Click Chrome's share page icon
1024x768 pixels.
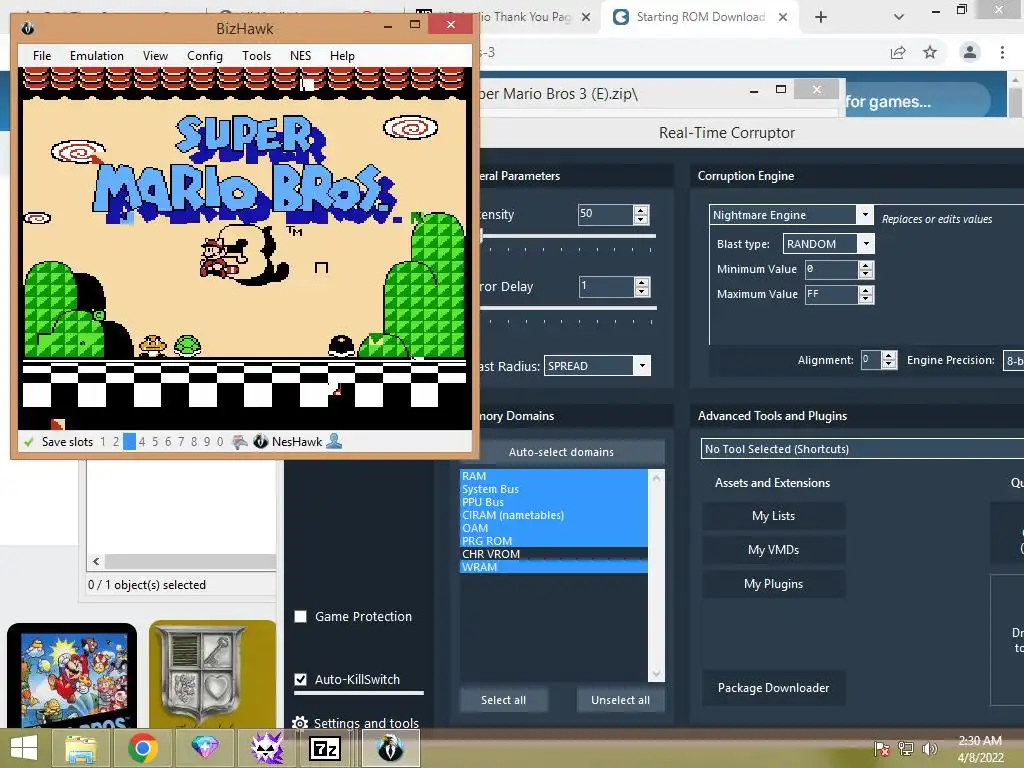click(898, 52)
